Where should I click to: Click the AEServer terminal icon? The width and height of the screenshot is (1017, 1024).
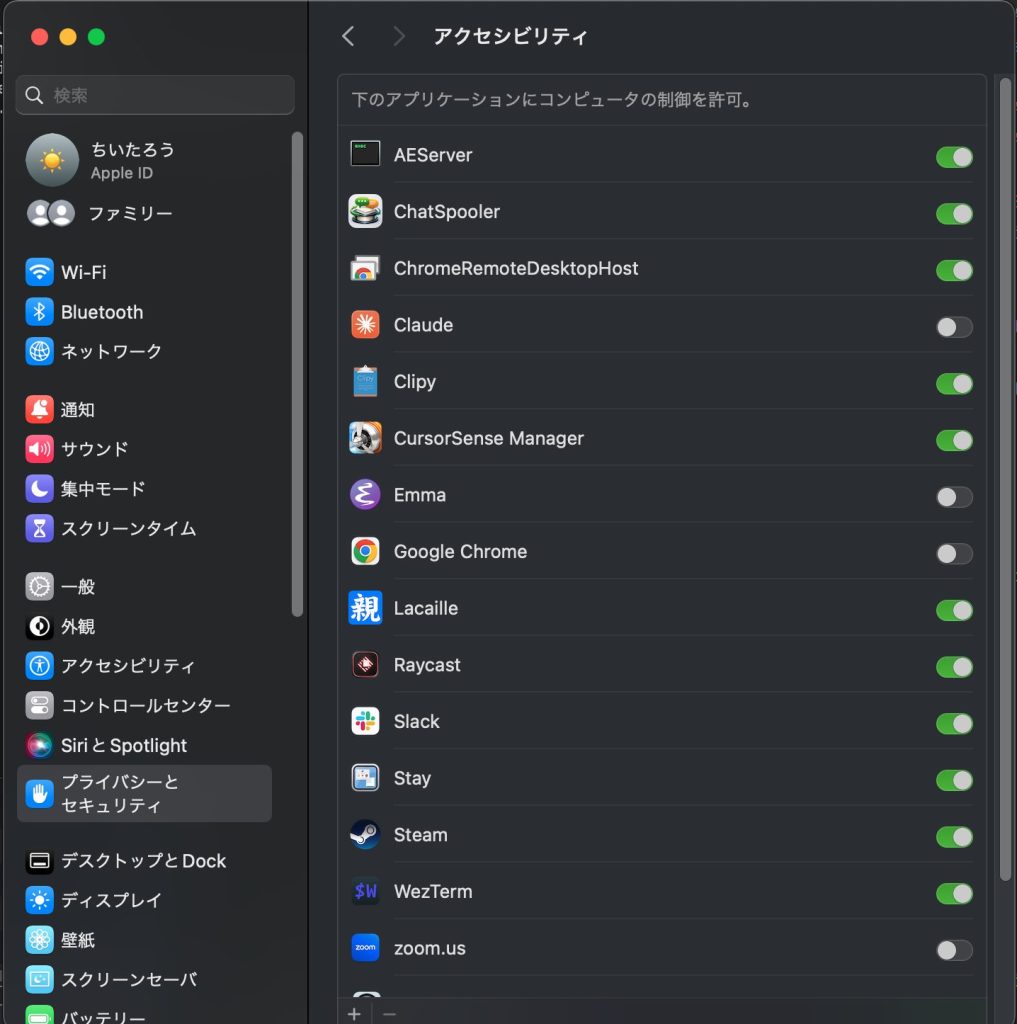pos(365,155)
